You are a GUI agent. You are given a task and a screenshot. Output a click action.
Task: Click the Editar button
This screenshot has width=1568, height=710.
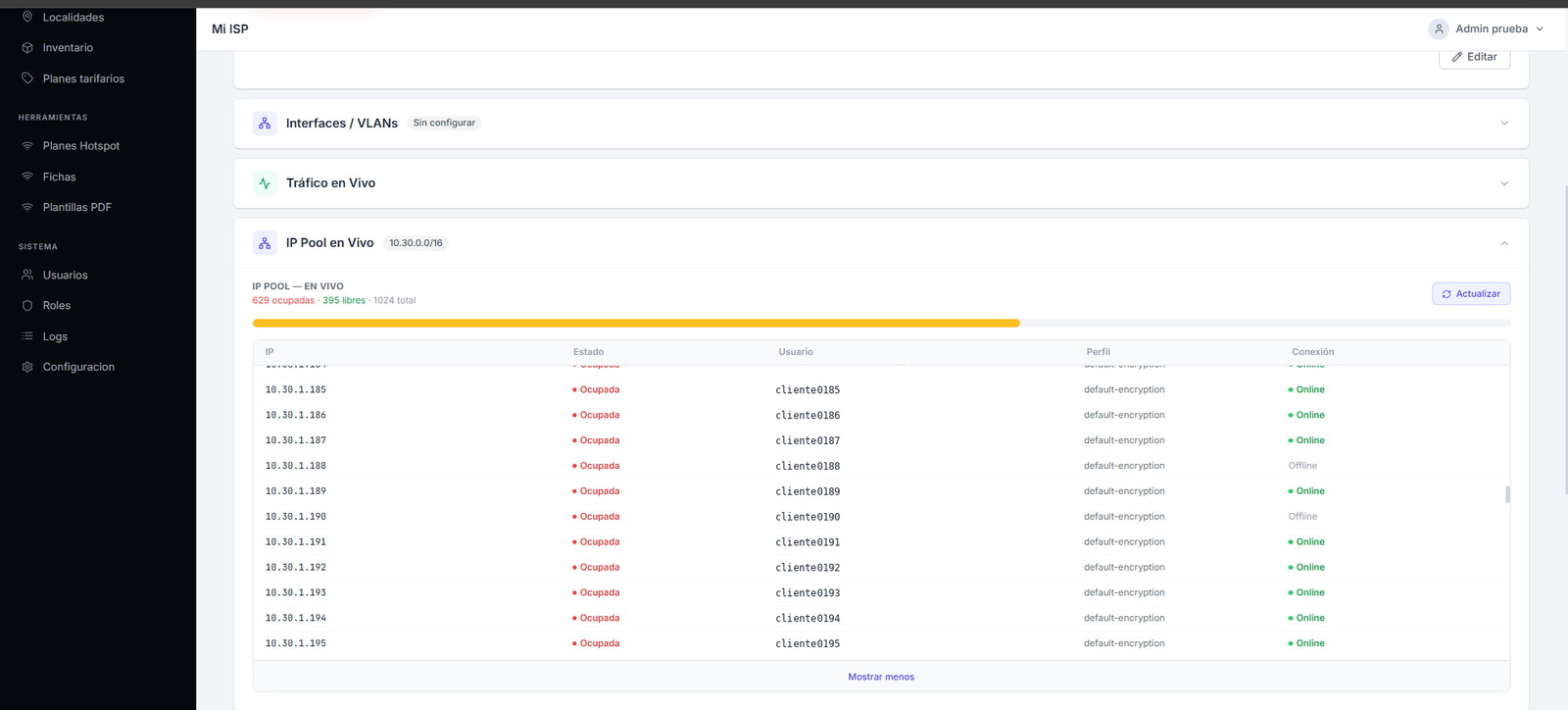1474,57
